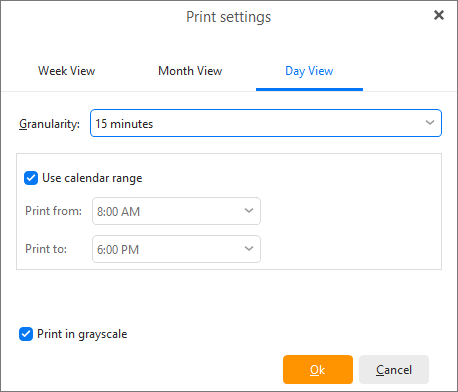Image resolution: width=458 pixels, height=392 pixels.
Task: Click the 'Print in grayscale' label text
Action: 82,334
